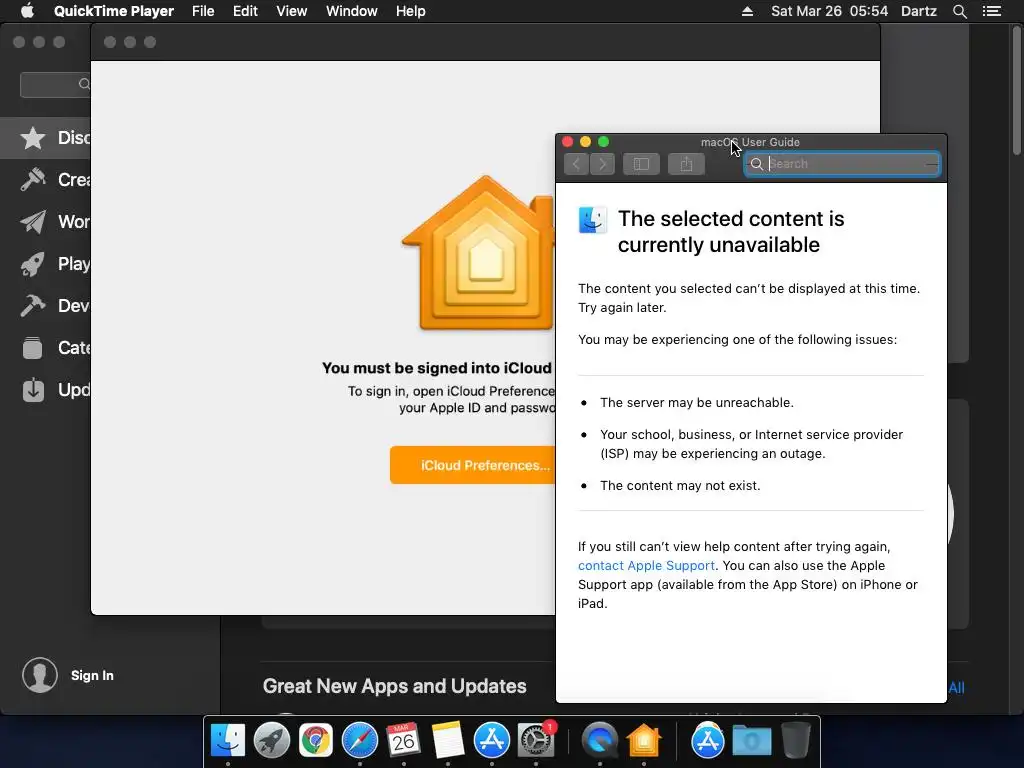Select Play rocket icon in App Store
Image resolution: width=1024 pixels, height=768 pixels.
pos(33,264)
